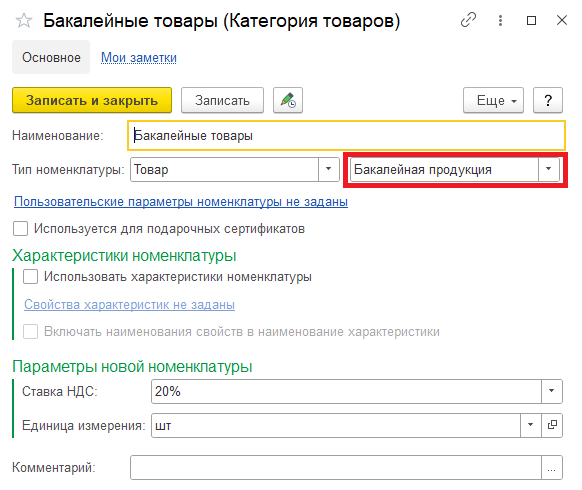582x490 pixels.
Task: Click the ellipsis button in Комментарий field
Action: pos(552,468)
